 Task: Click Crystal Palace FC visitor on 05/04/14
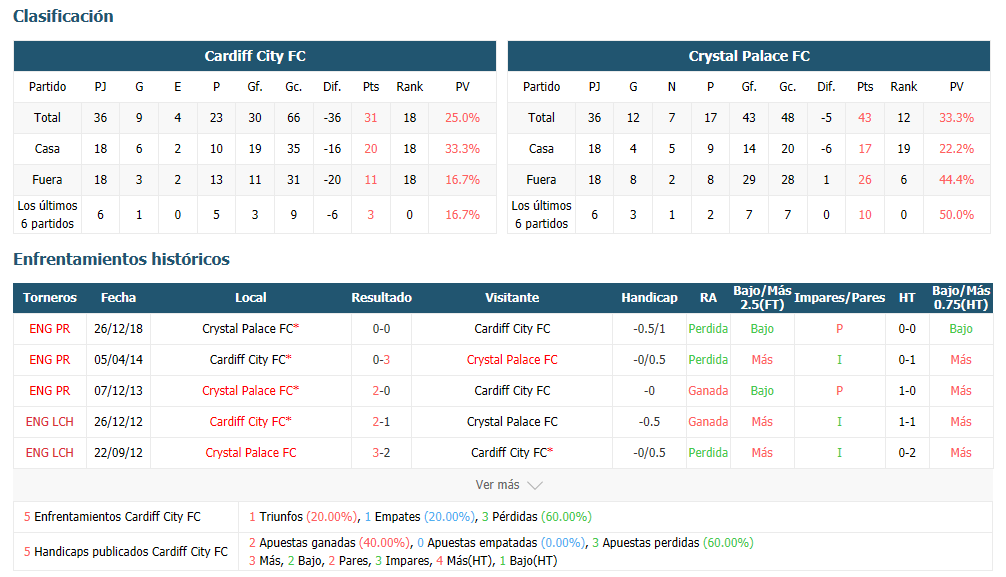click(512, 359)
